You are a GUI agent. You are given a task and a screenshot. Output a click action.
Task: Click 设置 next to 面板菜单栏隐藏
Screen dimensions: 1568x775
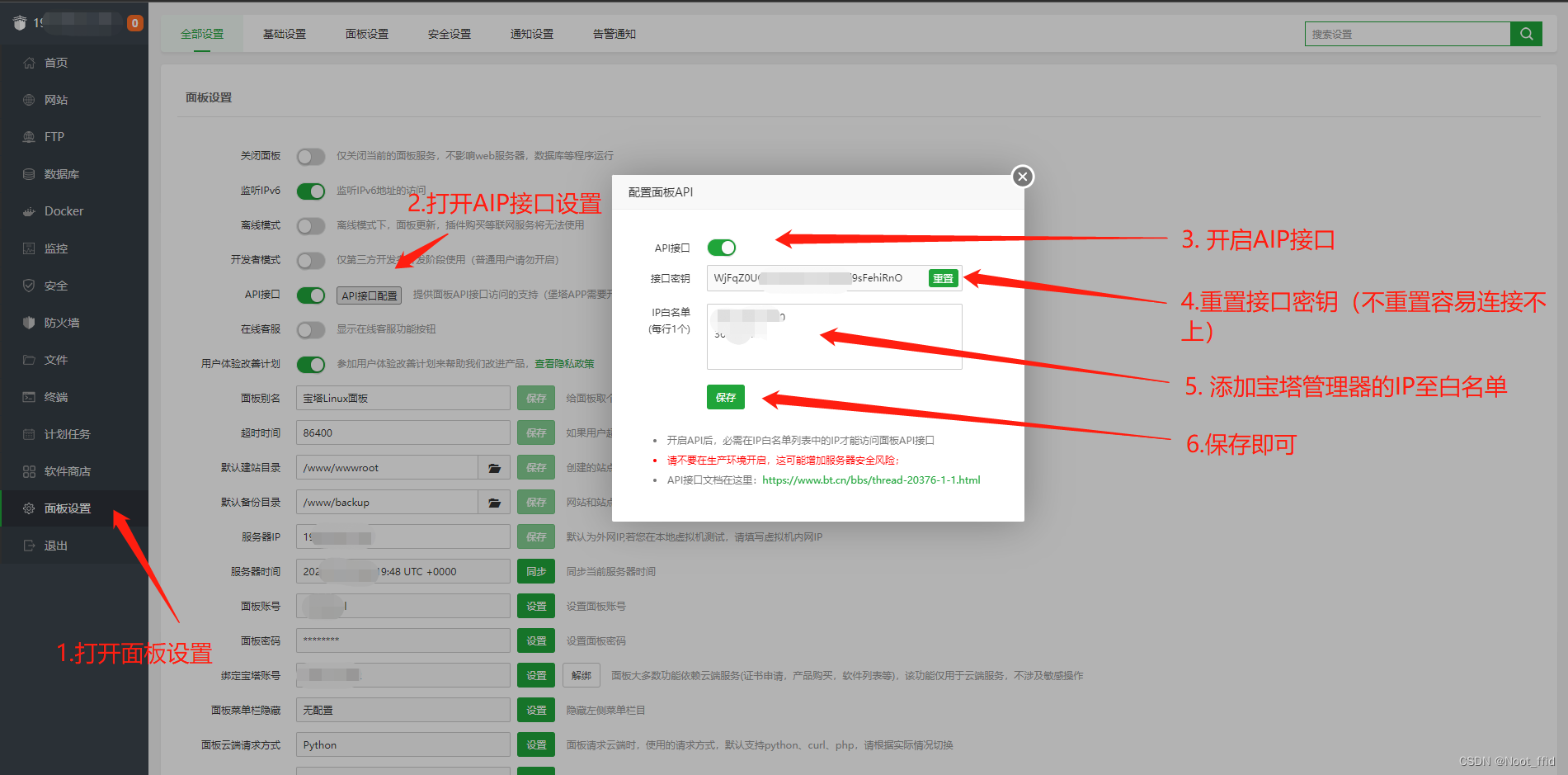point(536,711)
